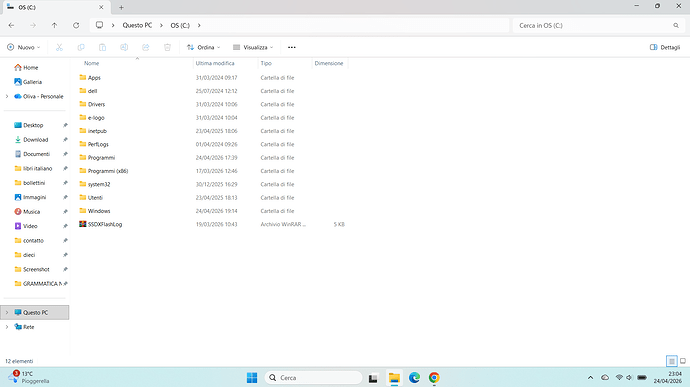Select the SSDXFlashLog archive file

click(100, 225)
